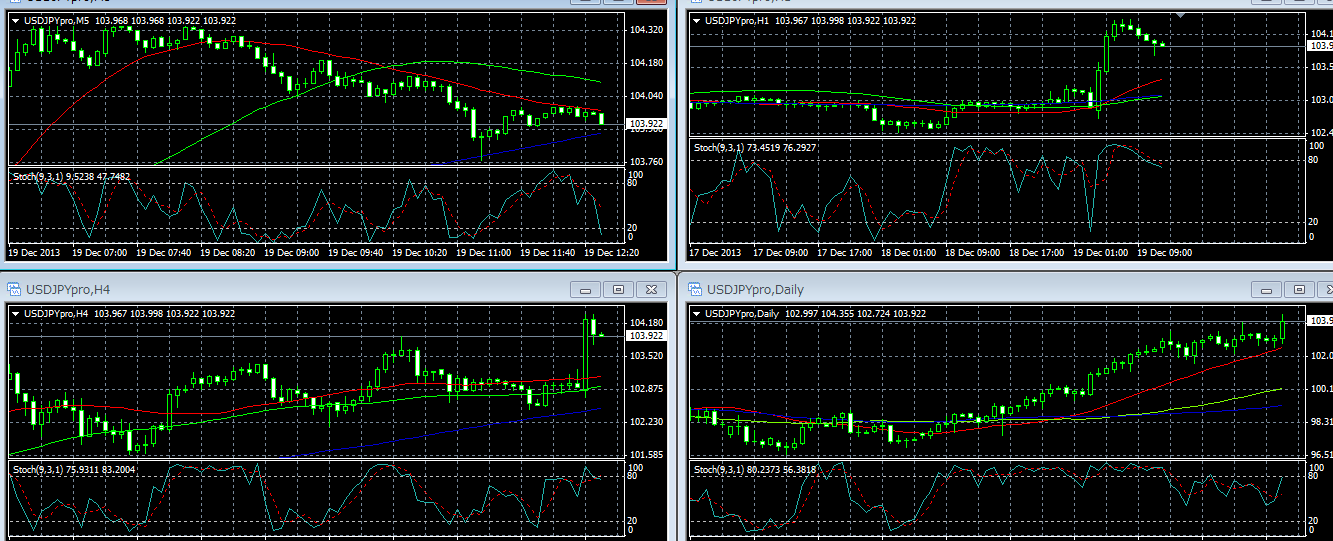Click the Stoch(9,3,1) 75.9311 83.2004 label
The image size is (1333, 541).
[x=74, y=468]
